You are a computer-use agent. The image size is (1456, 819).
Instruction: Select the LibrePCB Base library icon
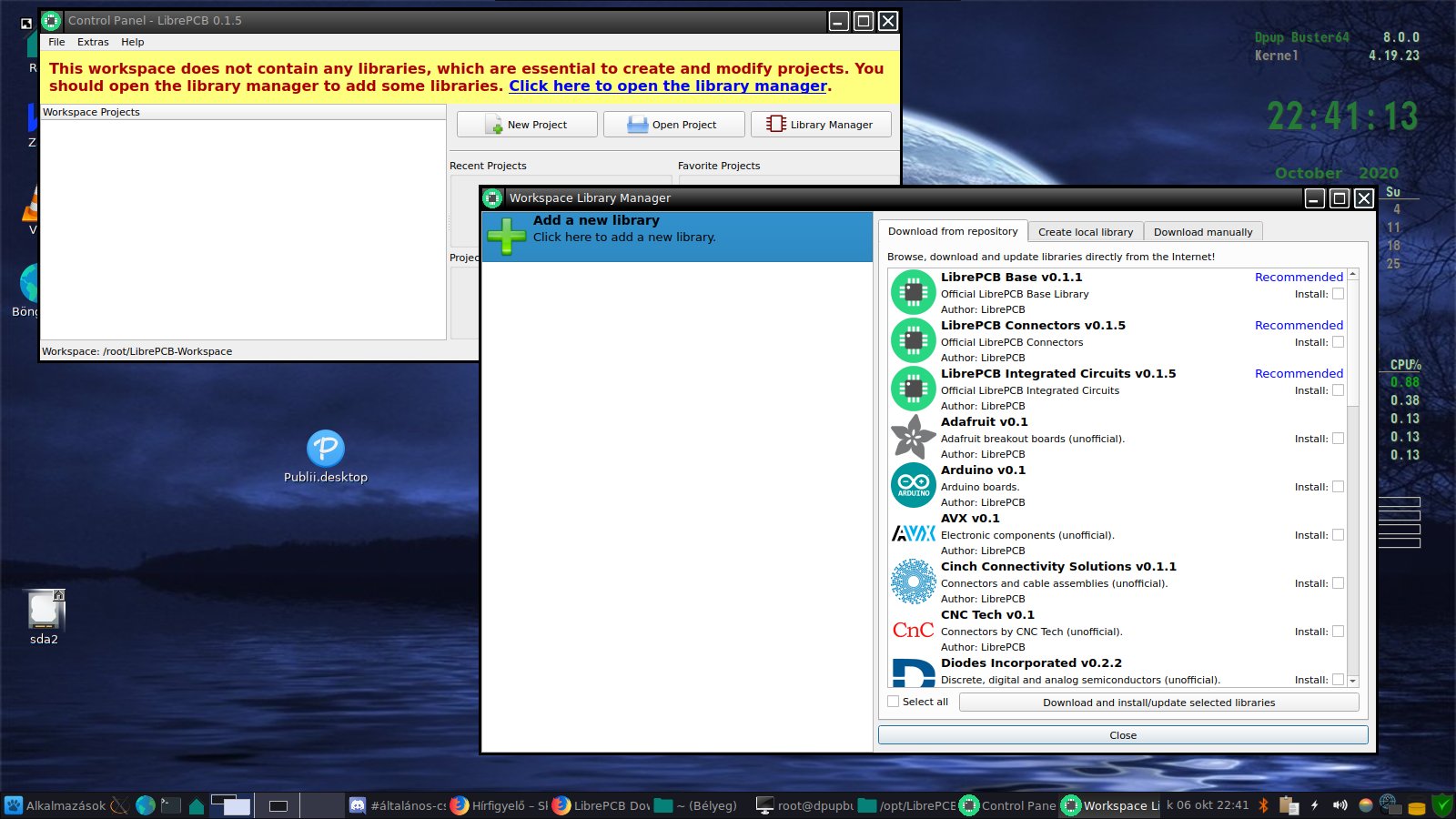coord(913,292)
